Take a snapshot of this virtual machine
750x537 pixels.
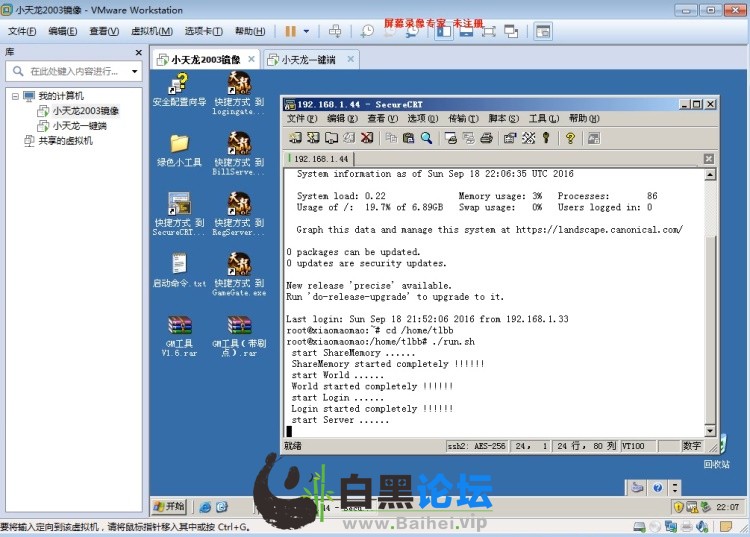click(x=367, y=32)
